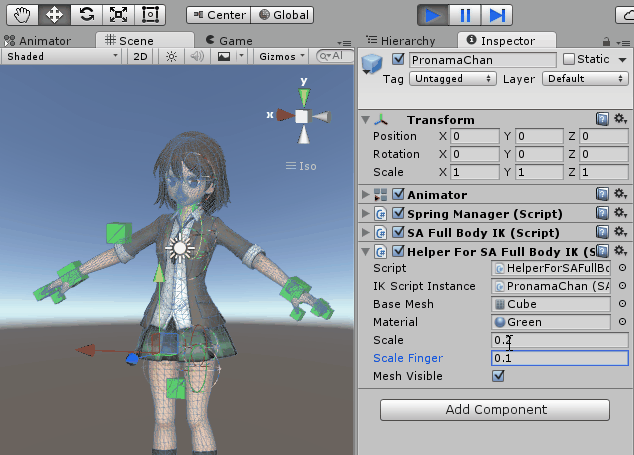Open the GameObject cube icon picker
The width and height of the screenshot is (634, 455).
[x=372, y=64]
